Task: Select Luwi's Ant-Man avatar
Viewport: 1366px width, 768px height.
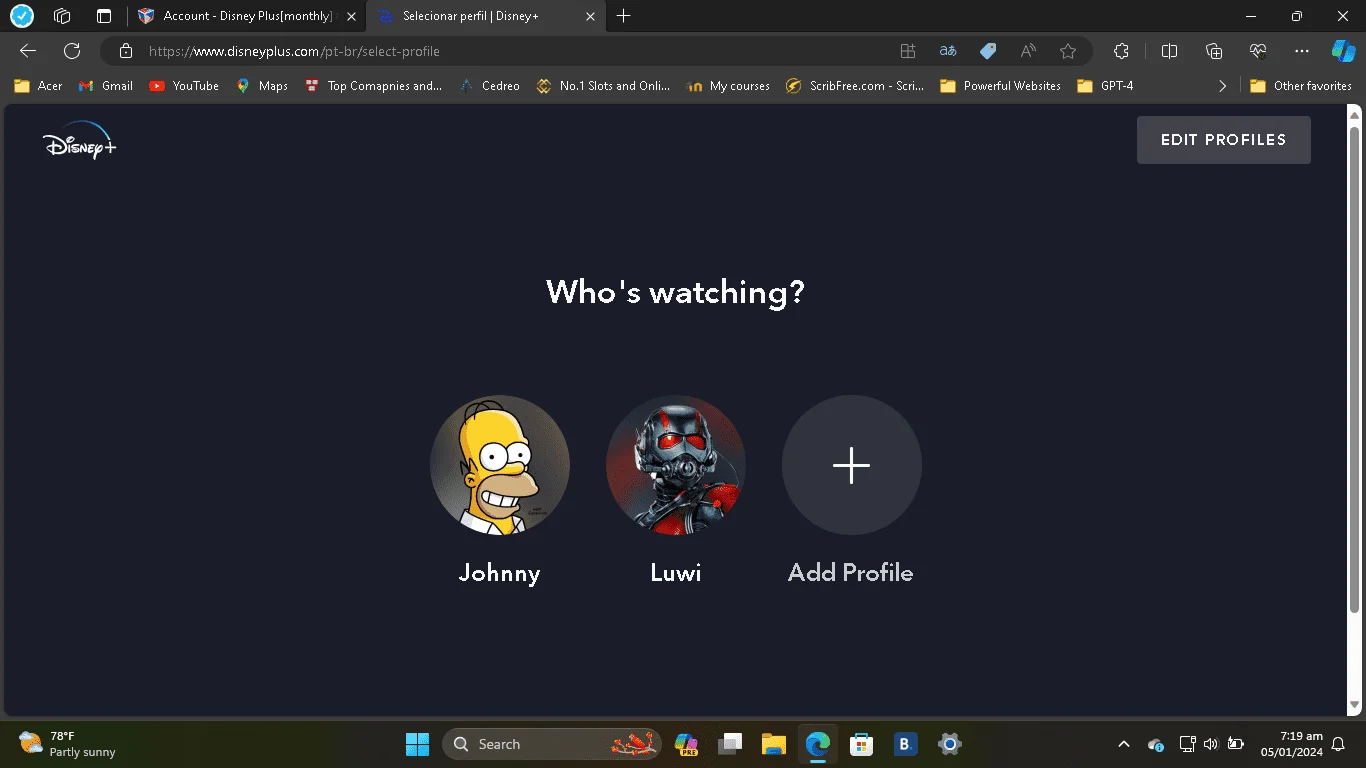Action: pyautogui.click(x=676, y=465)
